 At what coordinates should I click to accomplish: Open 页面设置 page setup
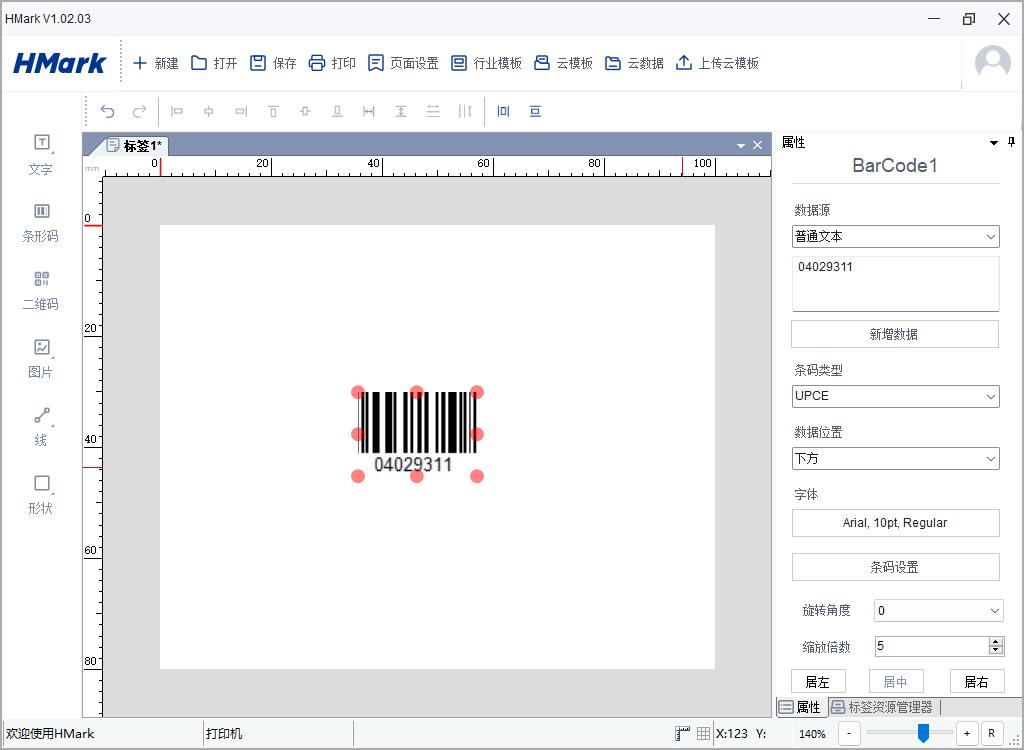(x=403, y=63)
